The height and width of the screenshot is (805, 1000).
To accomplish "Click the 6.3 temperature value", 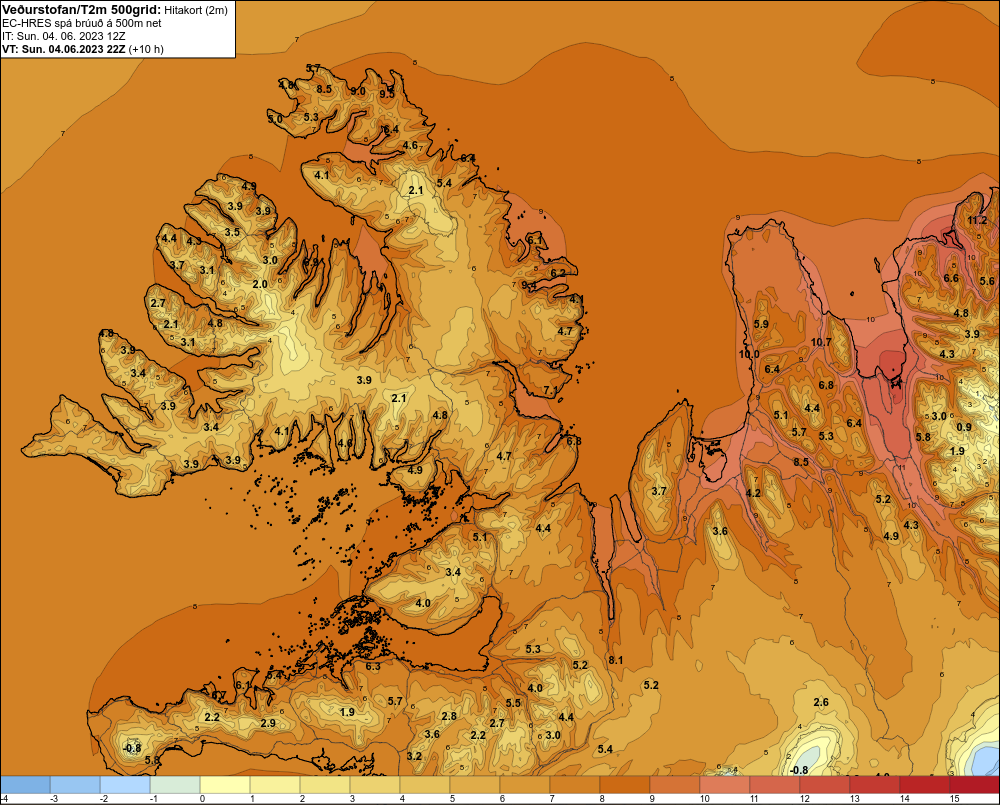I will click(x=372, y=667).
